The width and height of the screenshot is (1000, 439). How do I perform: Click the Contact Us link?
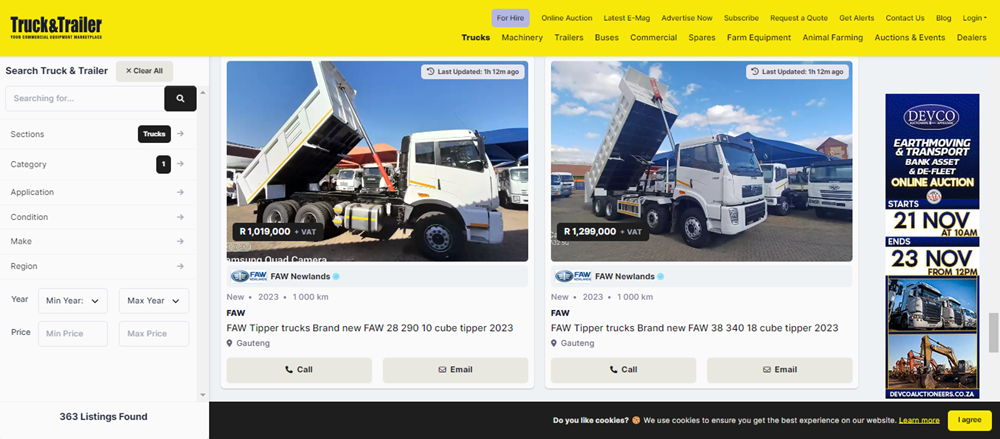click(x=904, y=18)
